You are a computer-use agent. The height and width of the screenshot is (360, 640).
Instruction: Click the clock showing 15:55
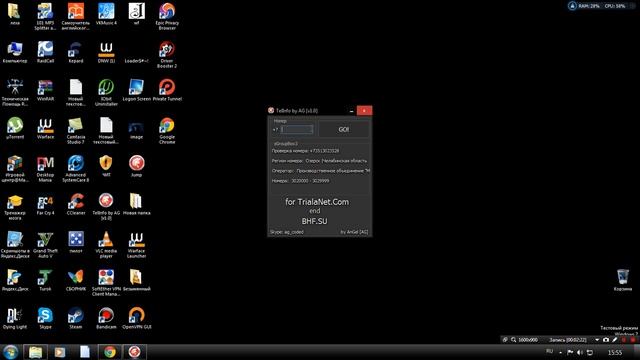tap(615, 352)
